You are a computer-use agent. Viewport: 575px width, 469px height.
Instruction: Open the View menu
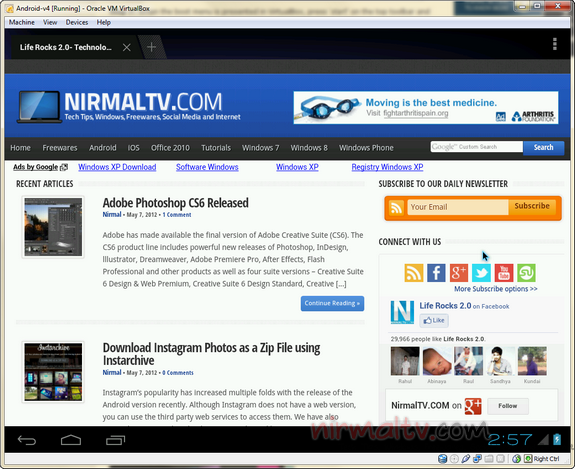(x=50, y=22)
